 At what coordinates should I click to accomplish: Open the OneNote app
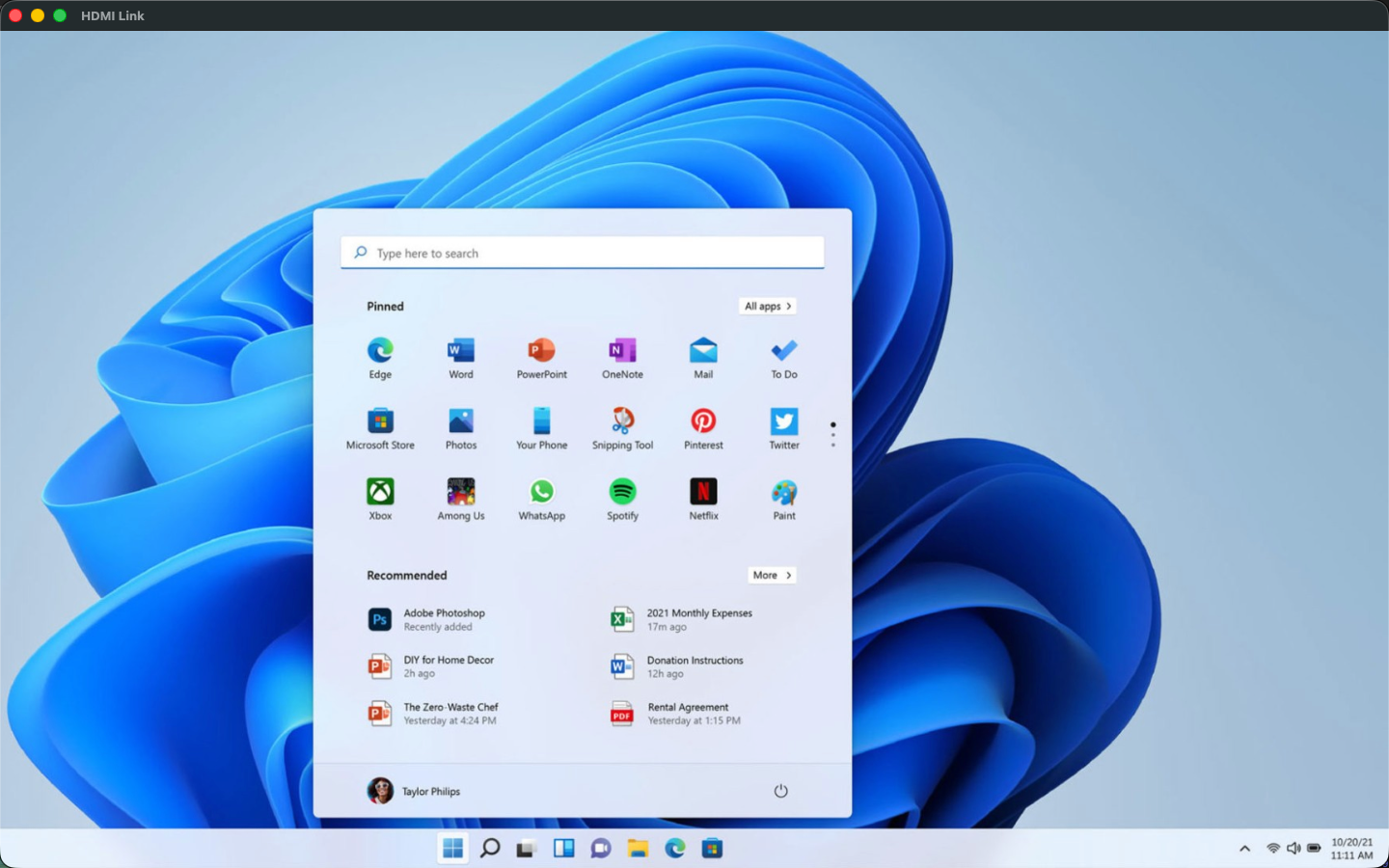pos(622,358)
